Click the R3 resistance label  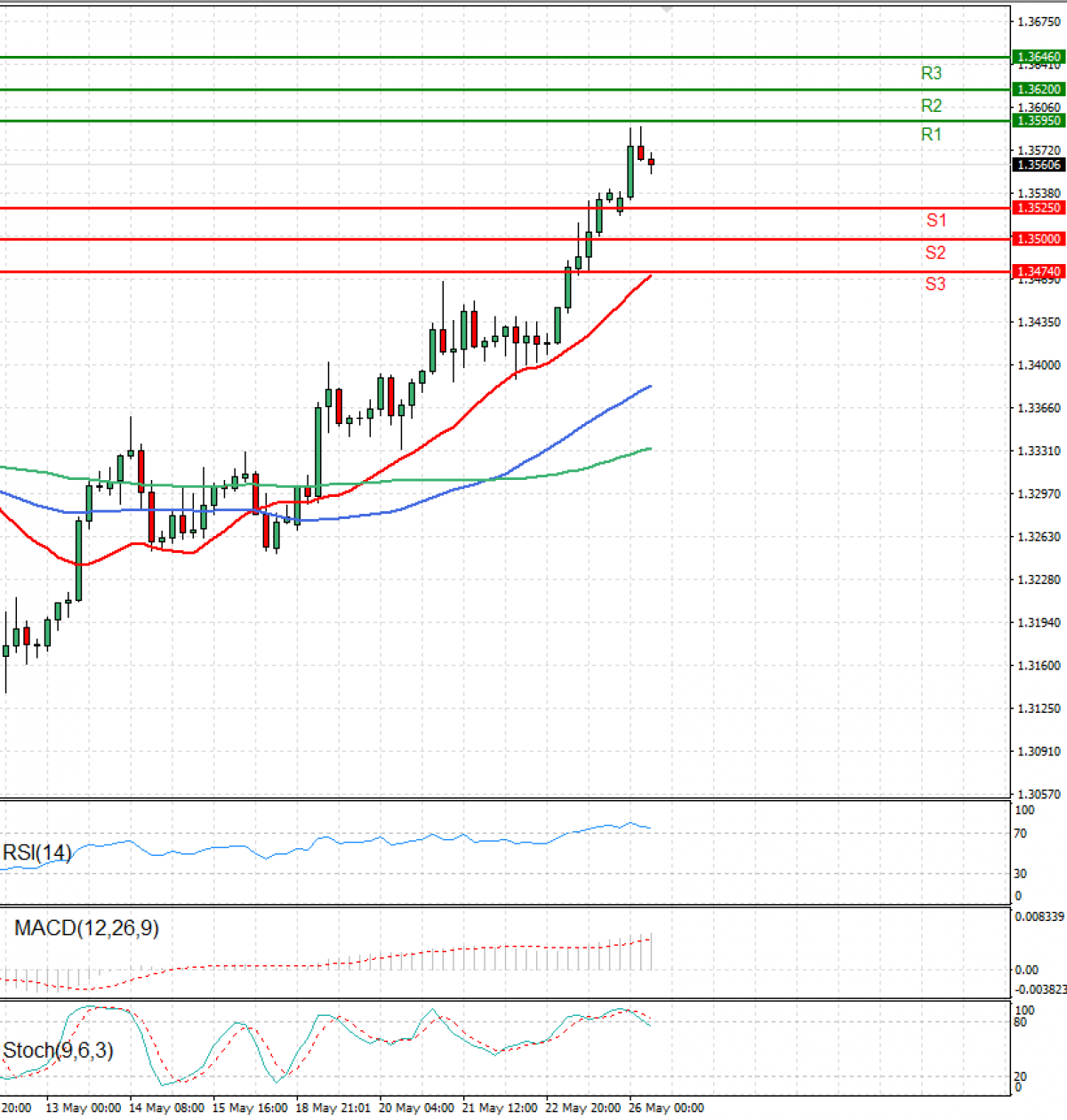(x=930, y=75)
